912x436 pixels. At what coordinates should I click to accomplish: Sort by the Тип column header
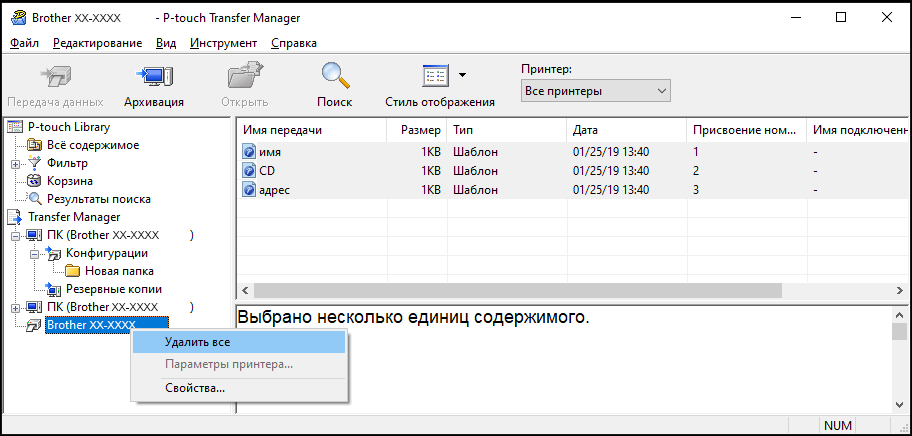[507, 130]
